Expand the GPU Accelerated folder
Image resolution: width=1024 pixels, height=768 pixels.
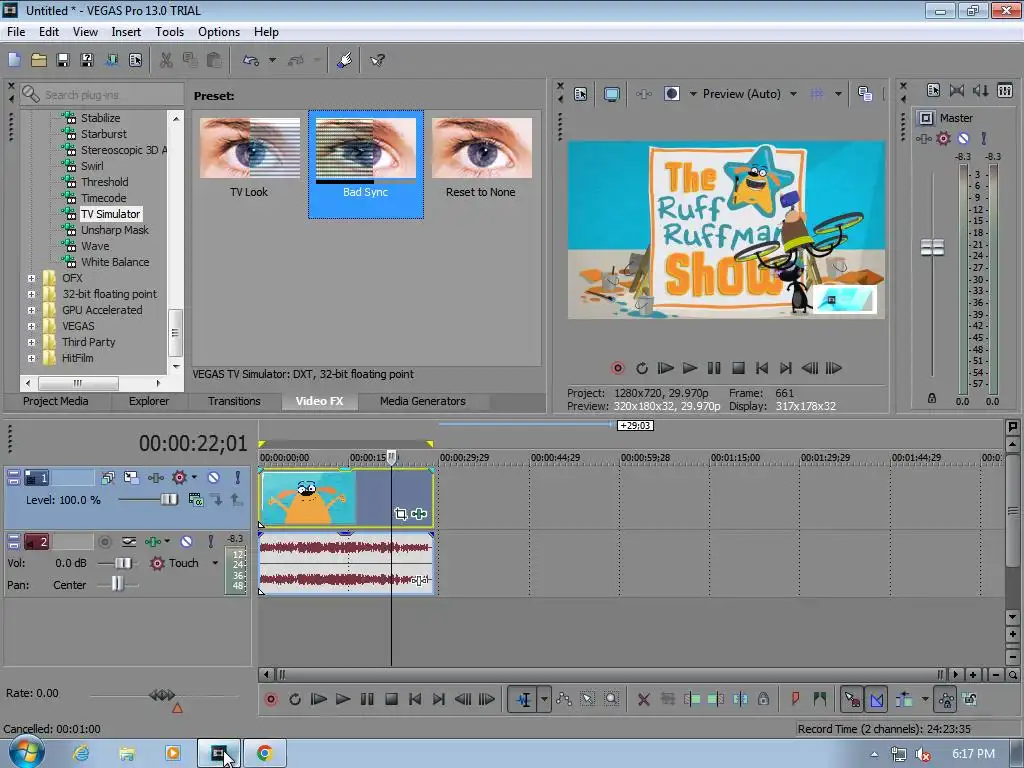click(31, 310)
